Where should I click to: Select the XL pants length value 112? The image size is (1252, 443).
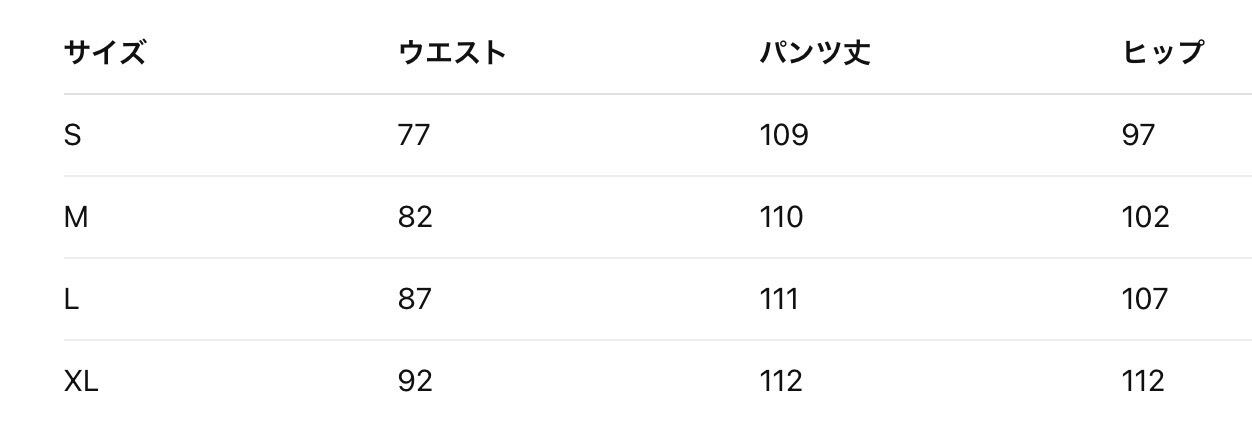[x=781, y=381]
